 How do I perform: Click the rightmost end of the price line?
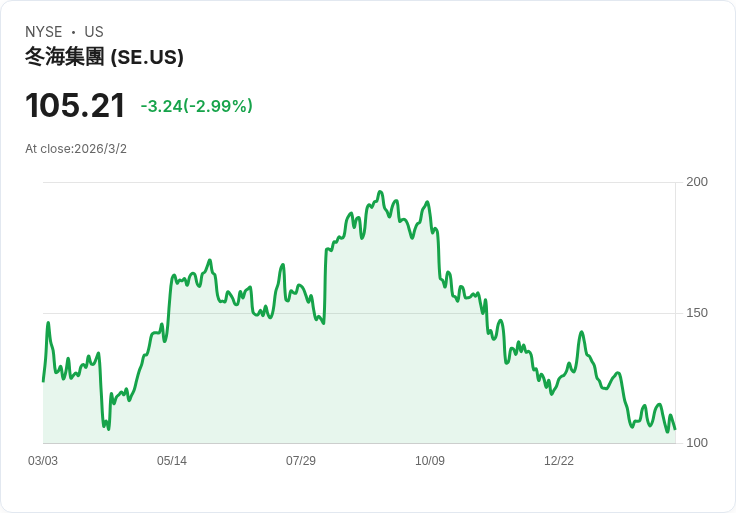(x=675, y=429)
